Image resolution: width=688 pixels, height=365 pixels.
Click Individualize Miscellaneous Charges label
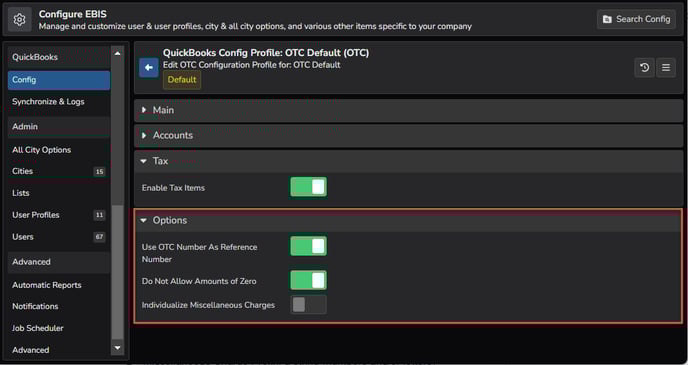point(208,305)
